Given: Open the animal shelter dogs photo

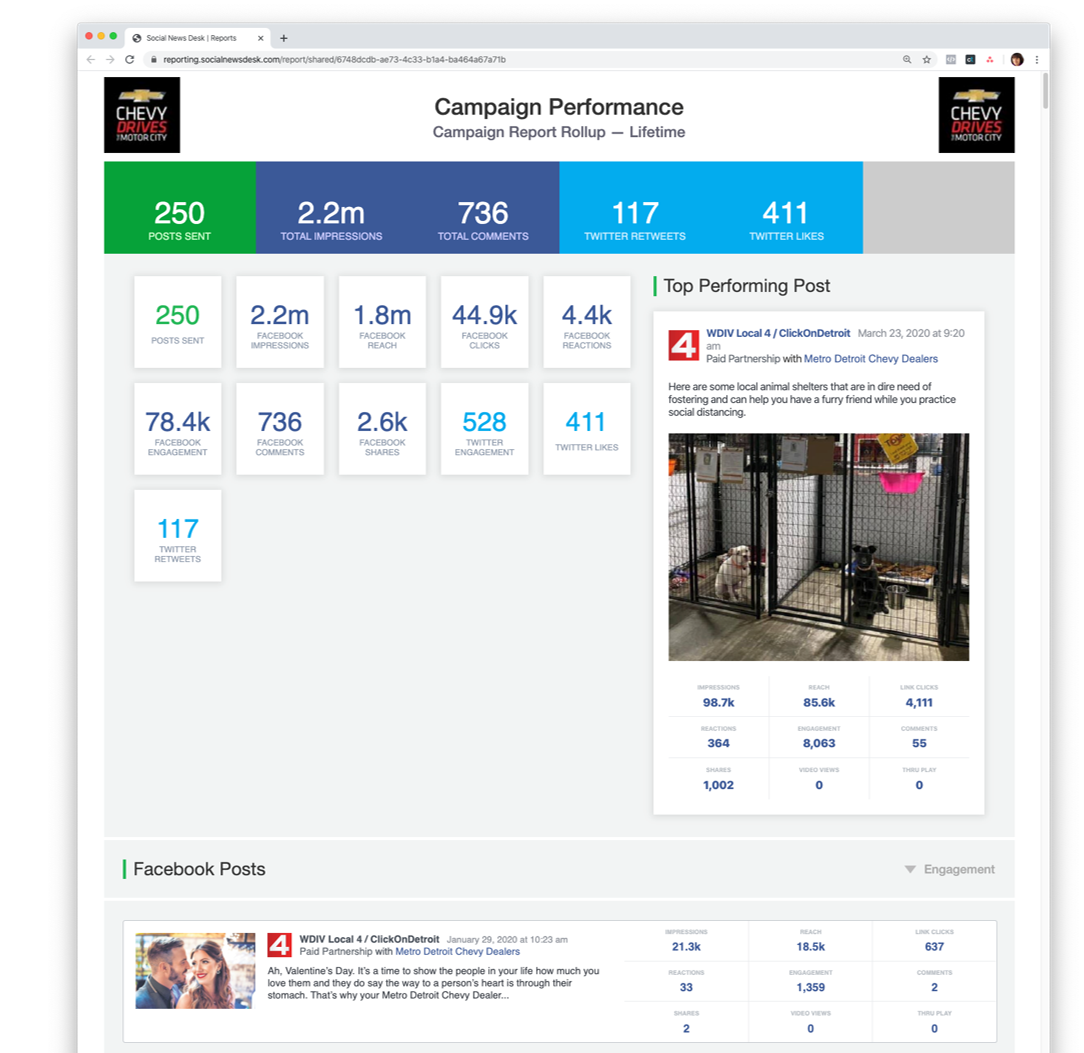Looking at the screenshot, I should tap(819, 547).
